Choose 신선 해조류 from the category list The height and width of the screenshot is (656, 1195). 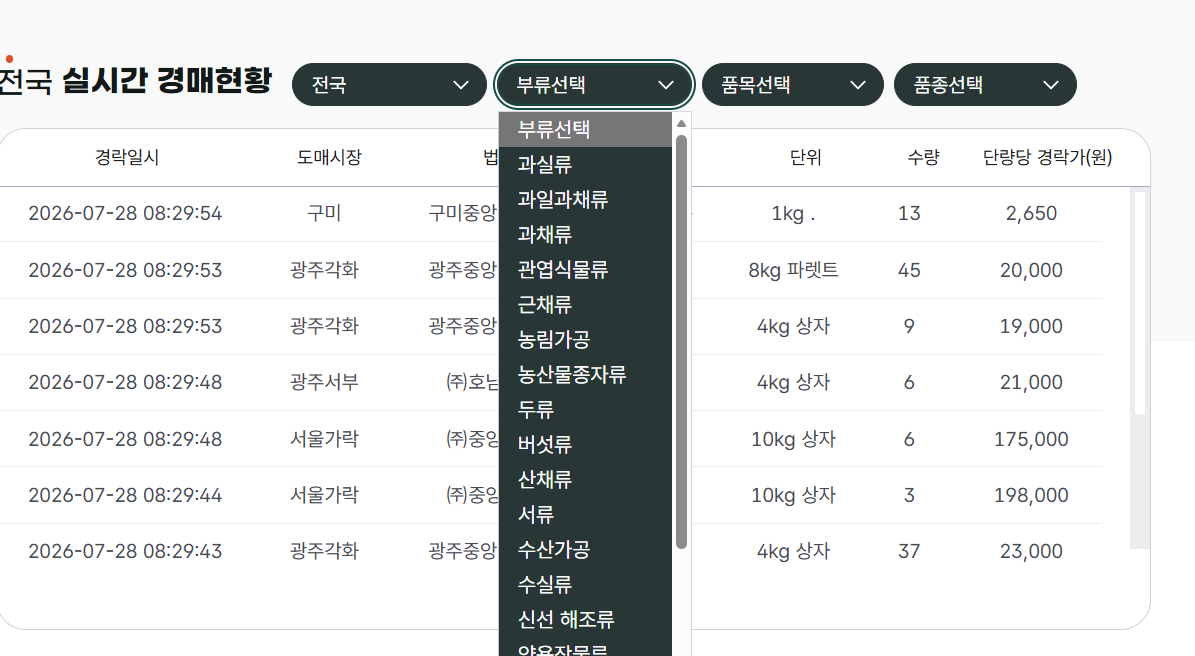[x=585, y=620]
